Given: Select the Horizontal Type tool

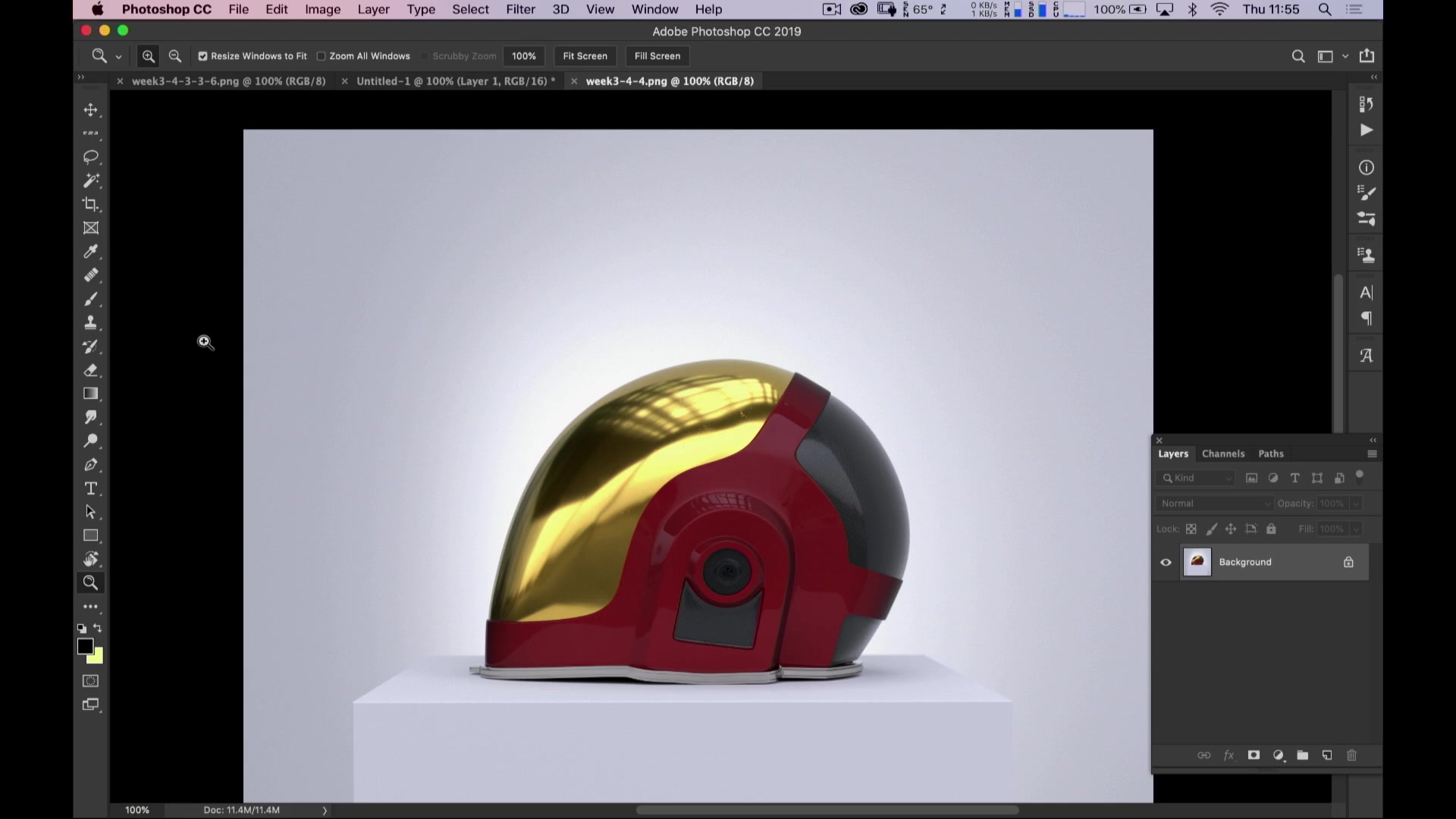Looking at the screenshot, I should tap(91, 489).
